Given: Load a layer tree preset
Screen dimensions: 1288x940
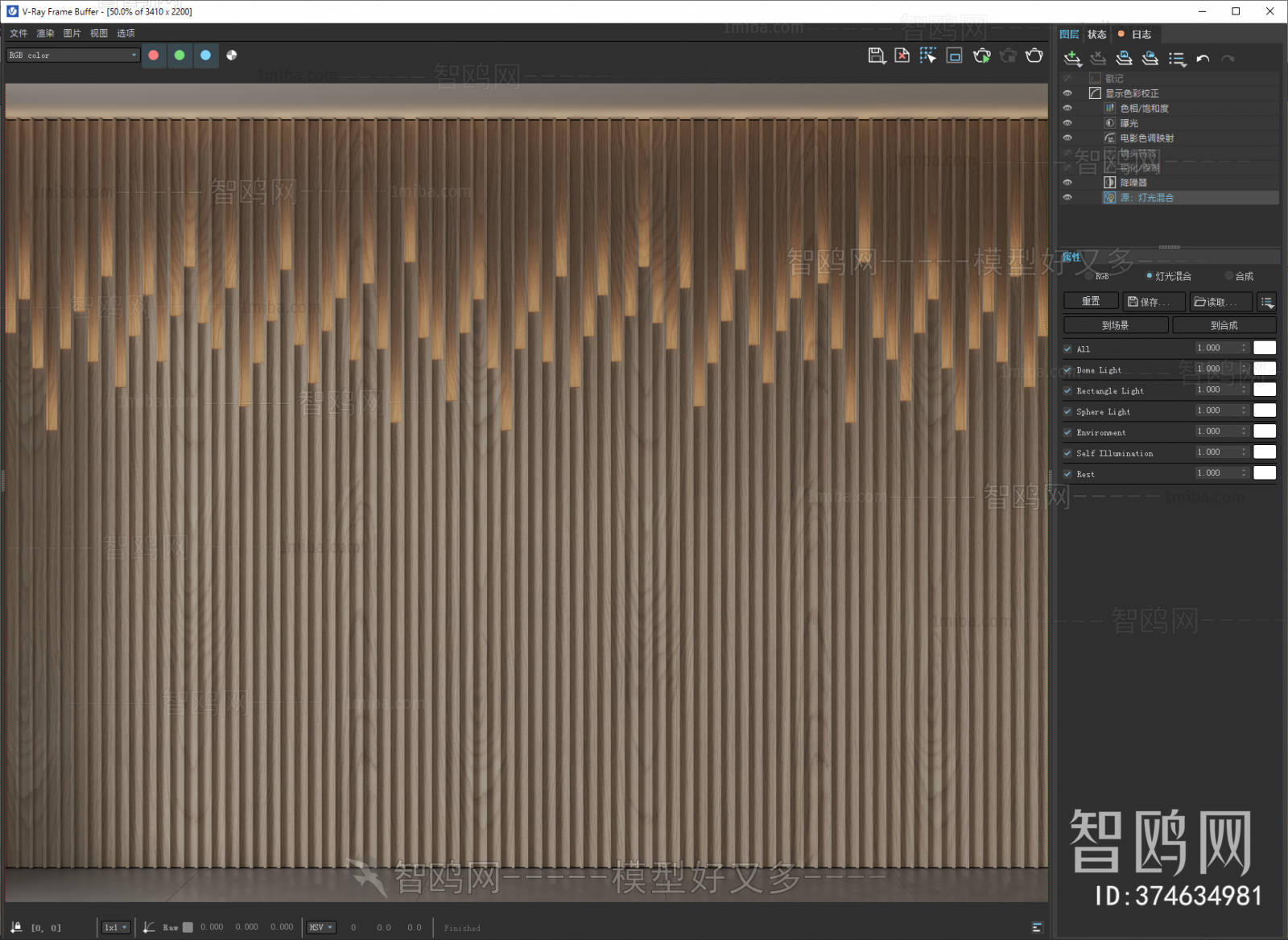Looking at the screenshot, I should pos(1150,59).
